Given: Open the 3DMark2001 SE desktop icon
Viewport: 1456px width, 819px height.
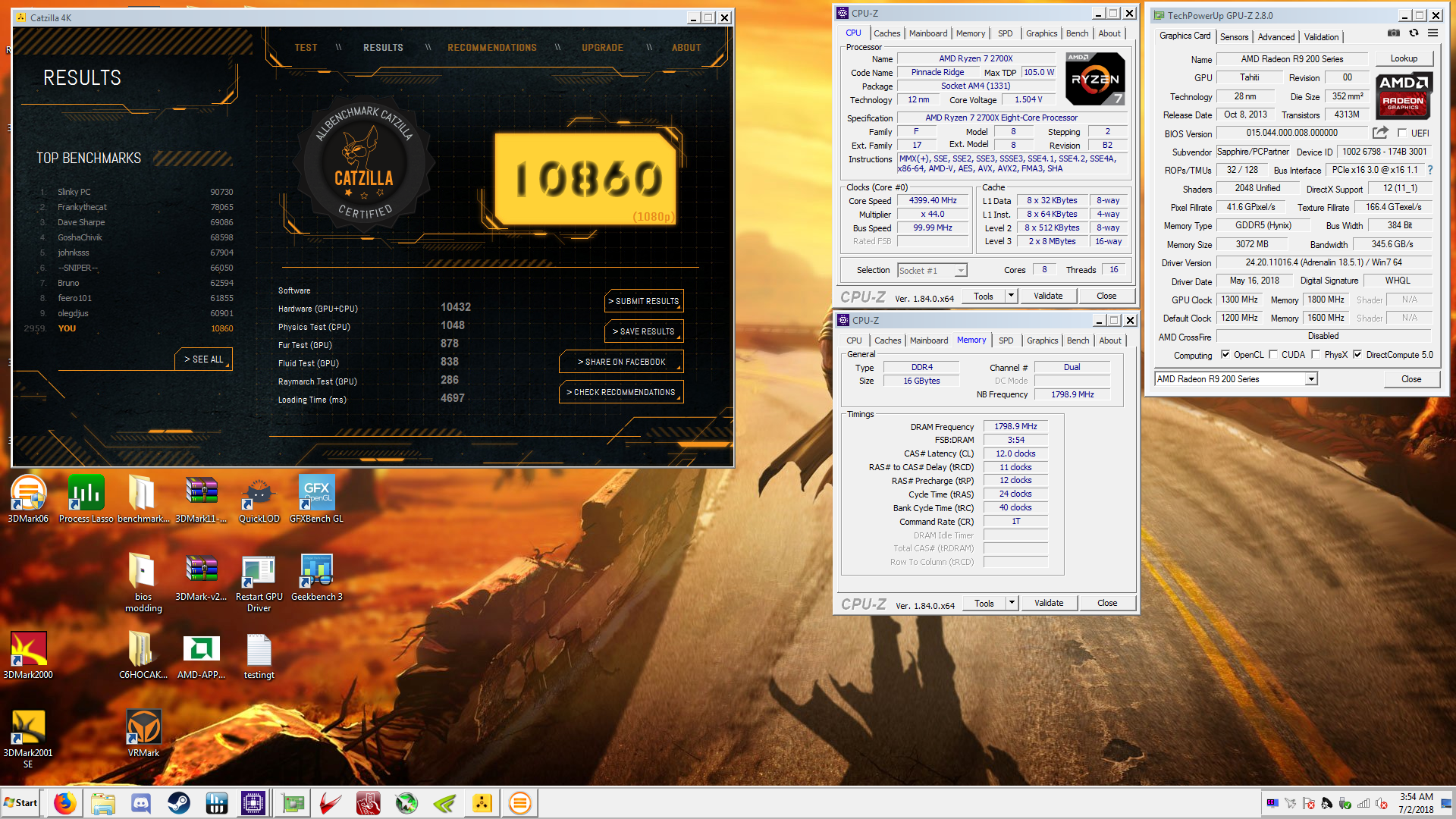Looking at the screenshot, I should (28, 738).
